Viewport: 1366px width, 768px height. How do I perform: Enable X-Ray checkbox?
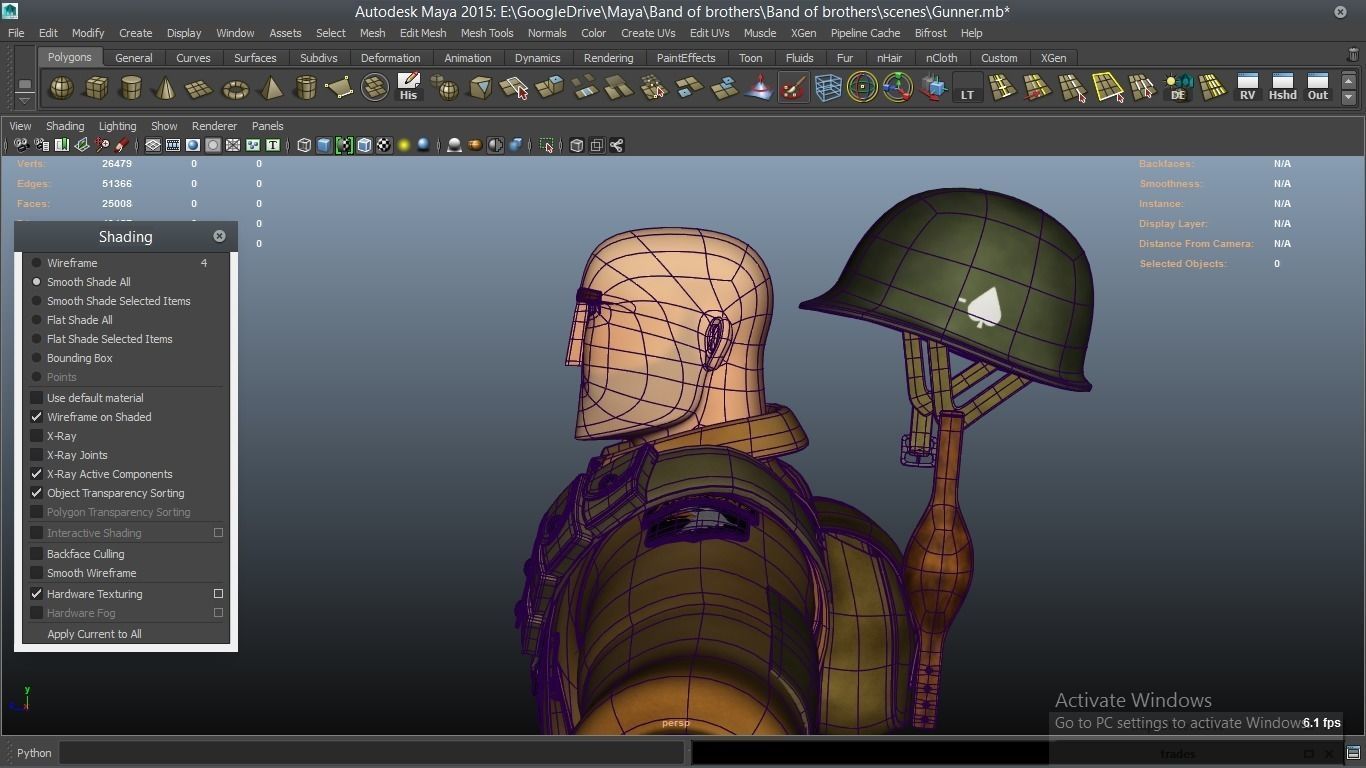click(x=37, y=436)
